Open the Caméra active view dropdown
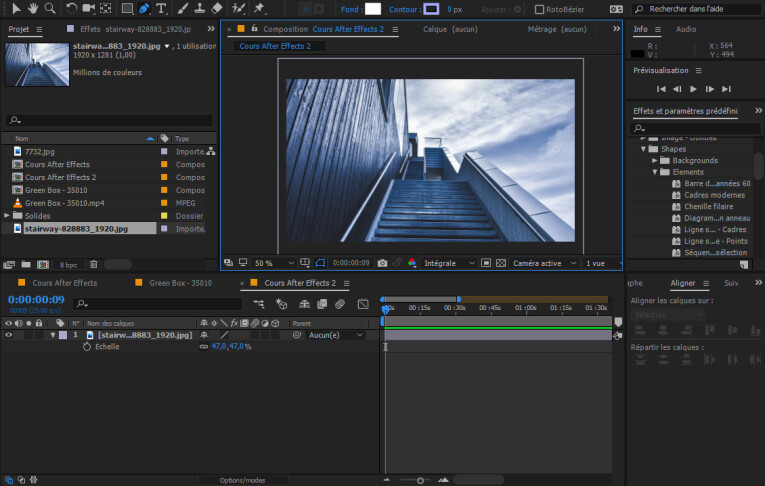 click(544, 263)
